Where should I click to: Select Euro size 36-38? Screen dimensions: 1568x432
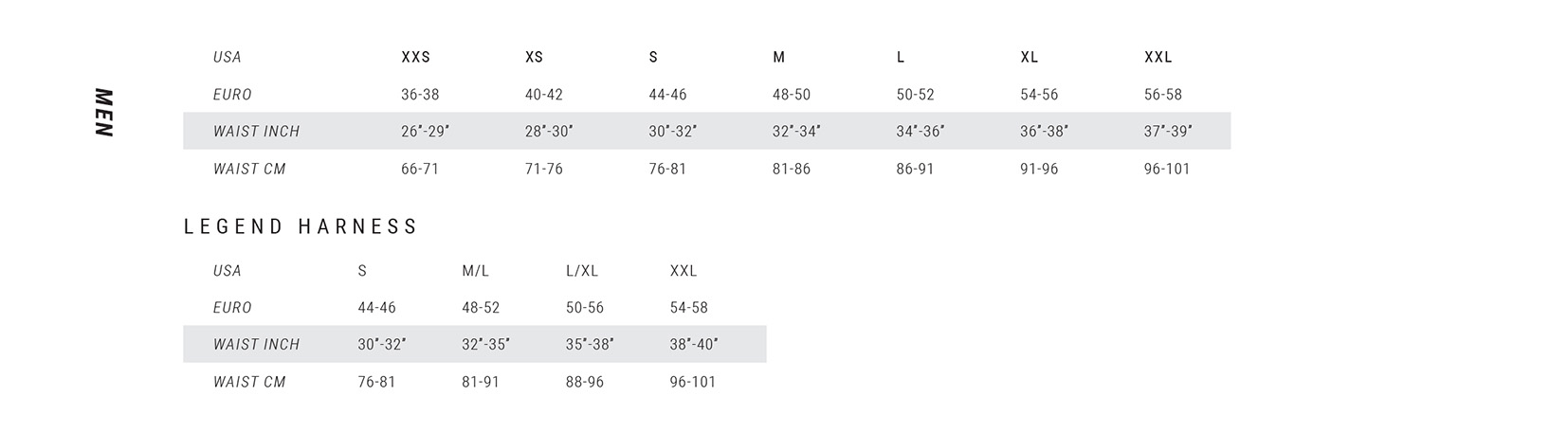click(420, 95)
